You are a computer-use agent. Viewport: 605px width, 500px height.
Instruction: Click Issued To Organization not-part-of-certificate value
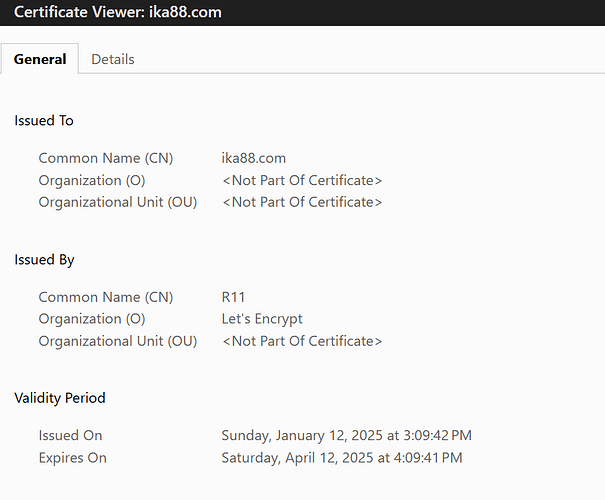point(302,180)
